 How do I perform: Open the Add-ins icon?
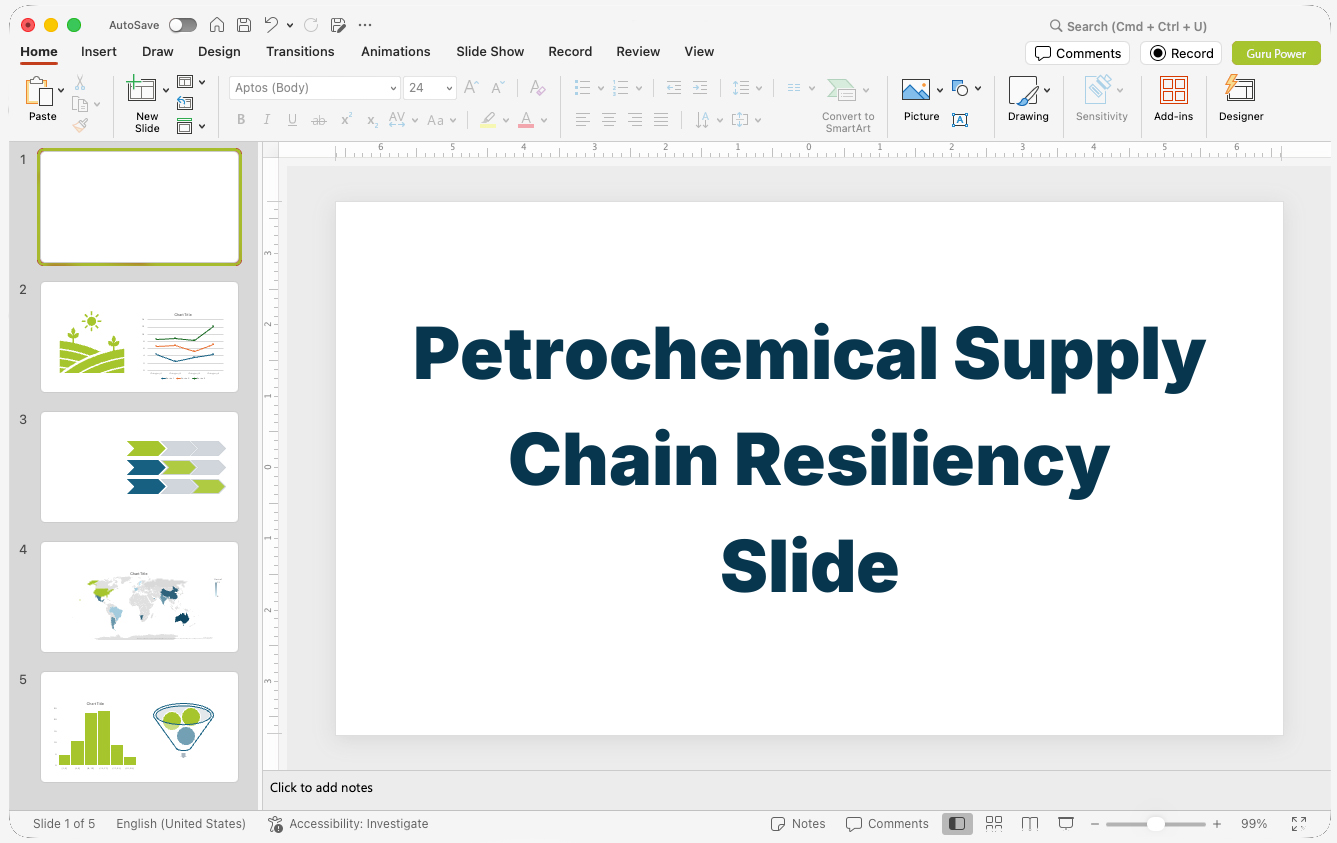[1174, 90]
